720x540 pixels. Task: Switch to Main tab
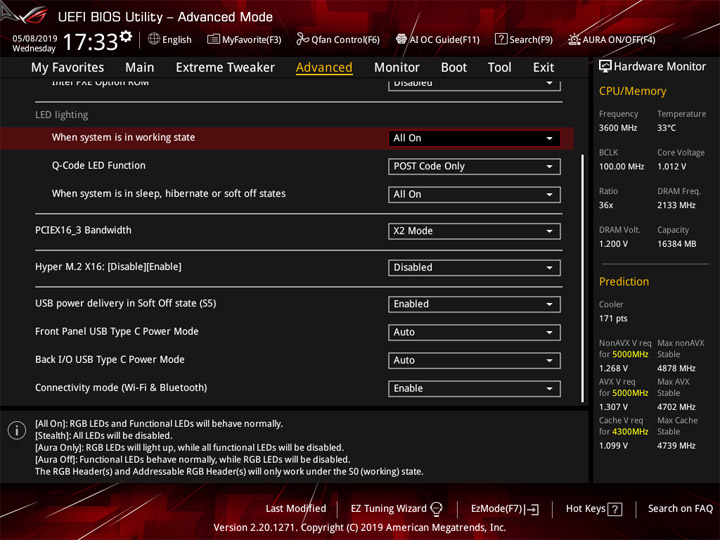pos(140,68)
